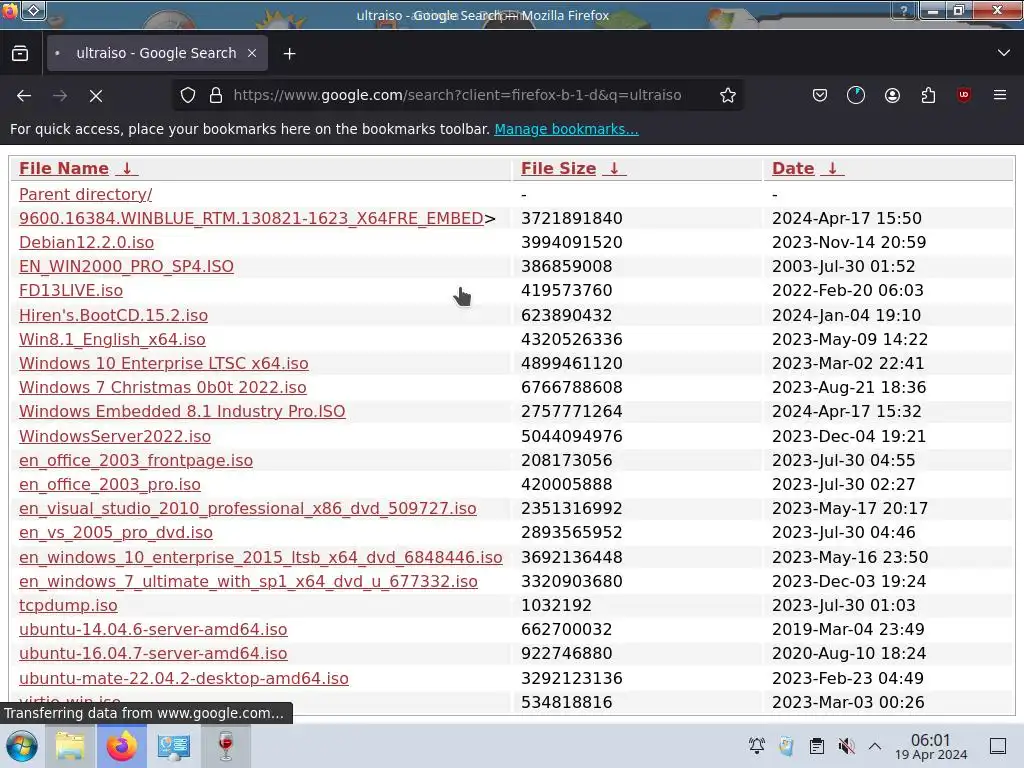This screenshot has height=768, width=1024.
Task: Open tcpdump.iso link
Action: pos(68,605)
